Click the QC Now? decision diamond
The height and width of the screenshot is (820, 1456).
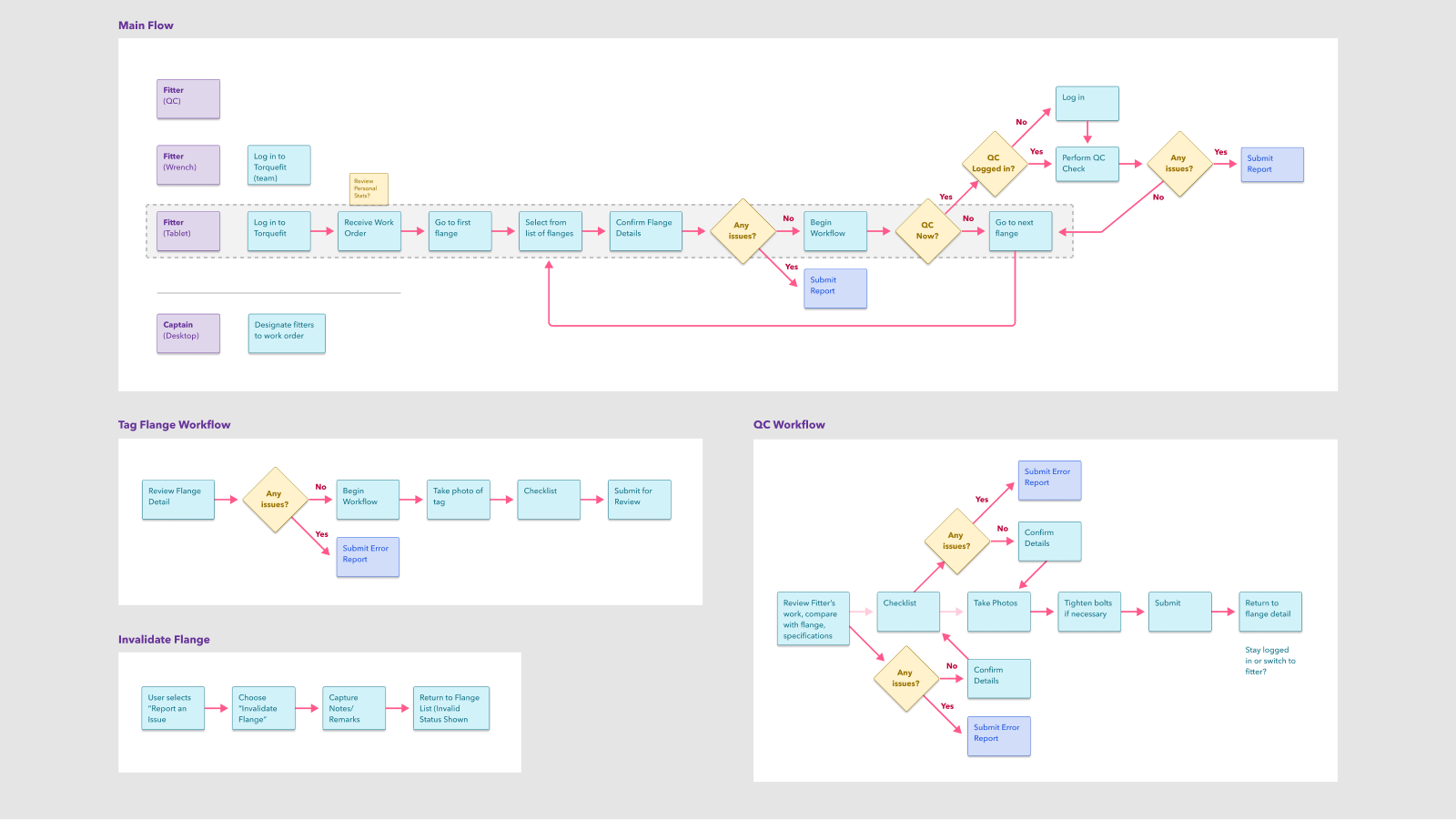(927, 231)
